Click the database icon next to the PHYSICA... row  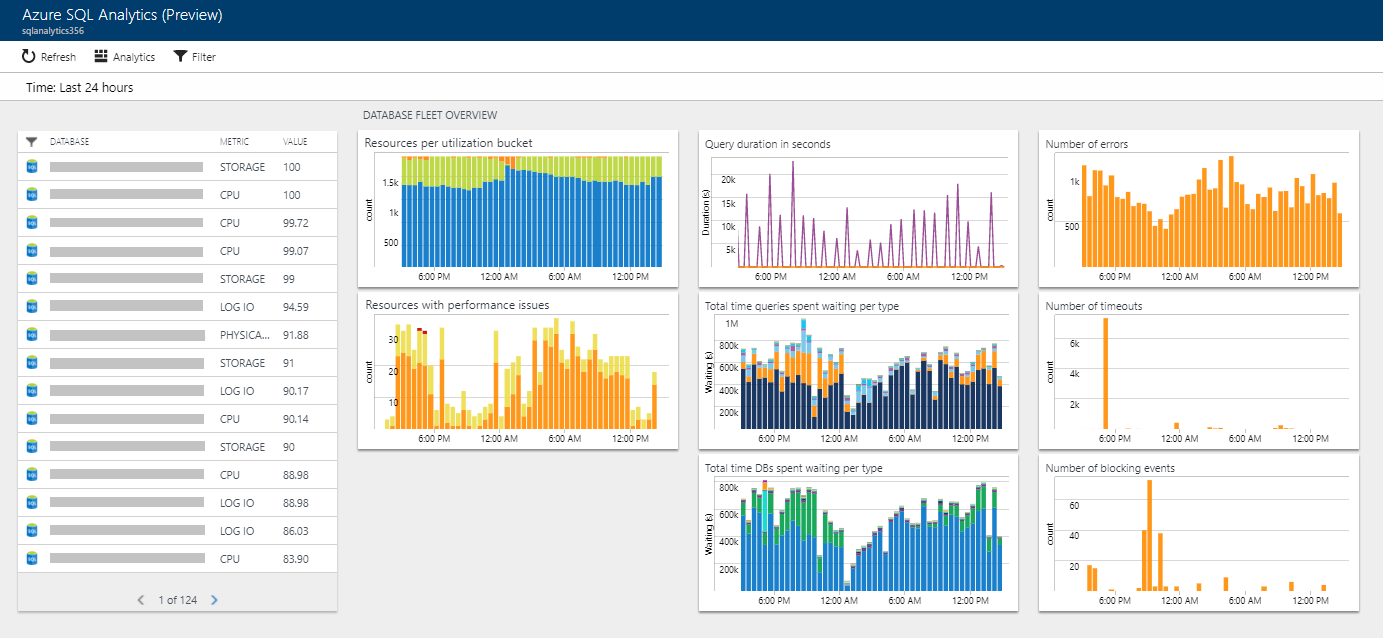[x=31, y=334]
